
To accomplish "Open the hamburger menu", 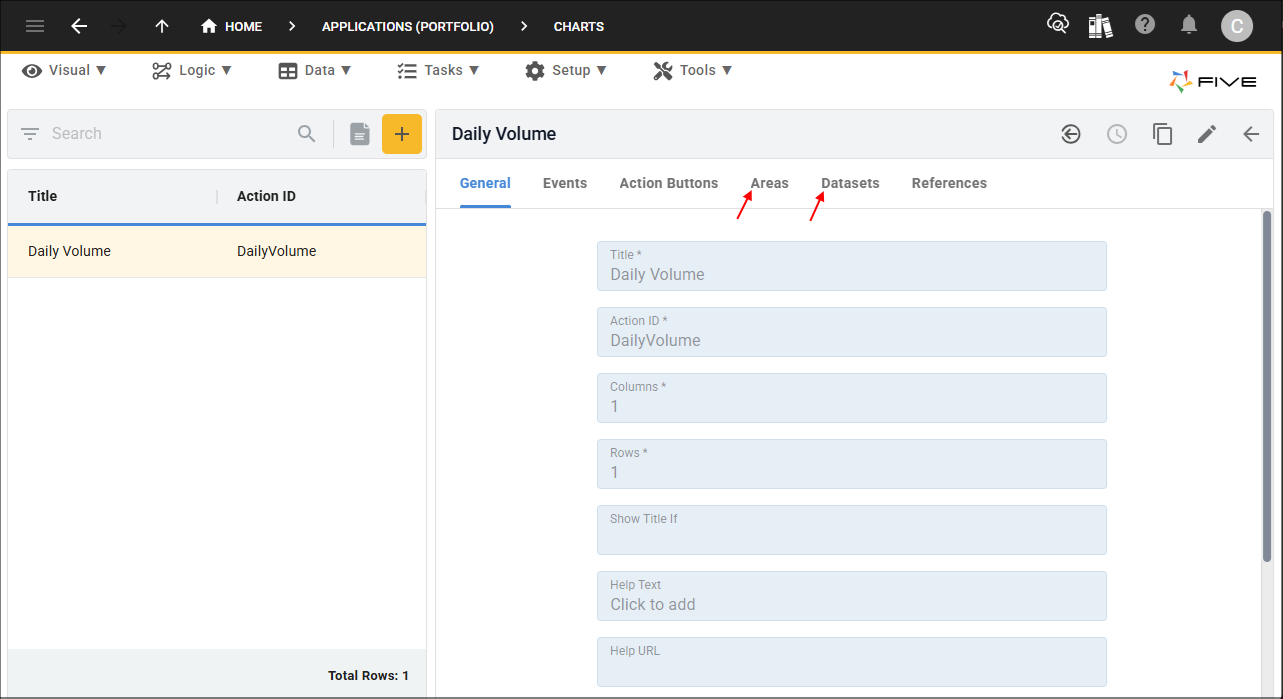I will [x=35, y=26].
